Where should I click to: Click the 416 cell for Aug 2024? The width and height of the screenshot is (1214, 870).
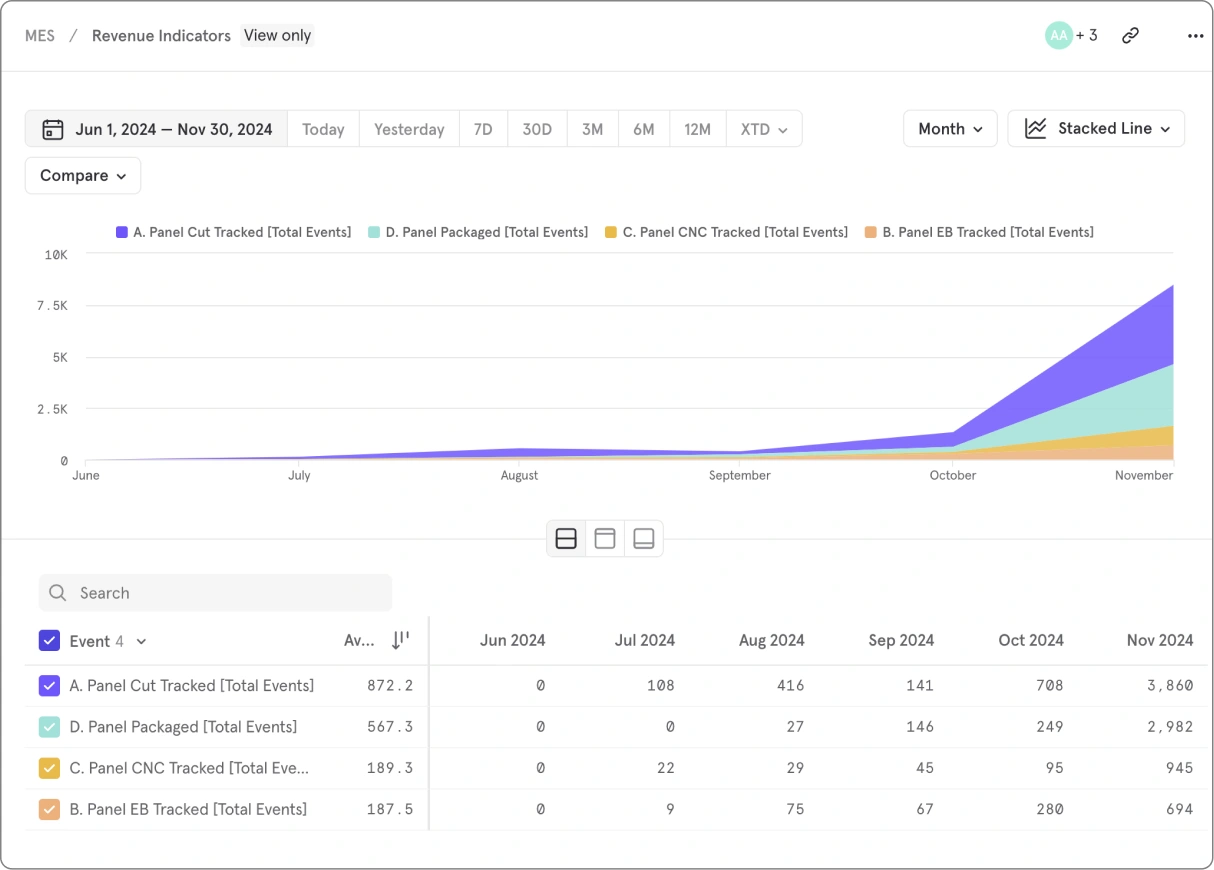[x=790, y=686]
